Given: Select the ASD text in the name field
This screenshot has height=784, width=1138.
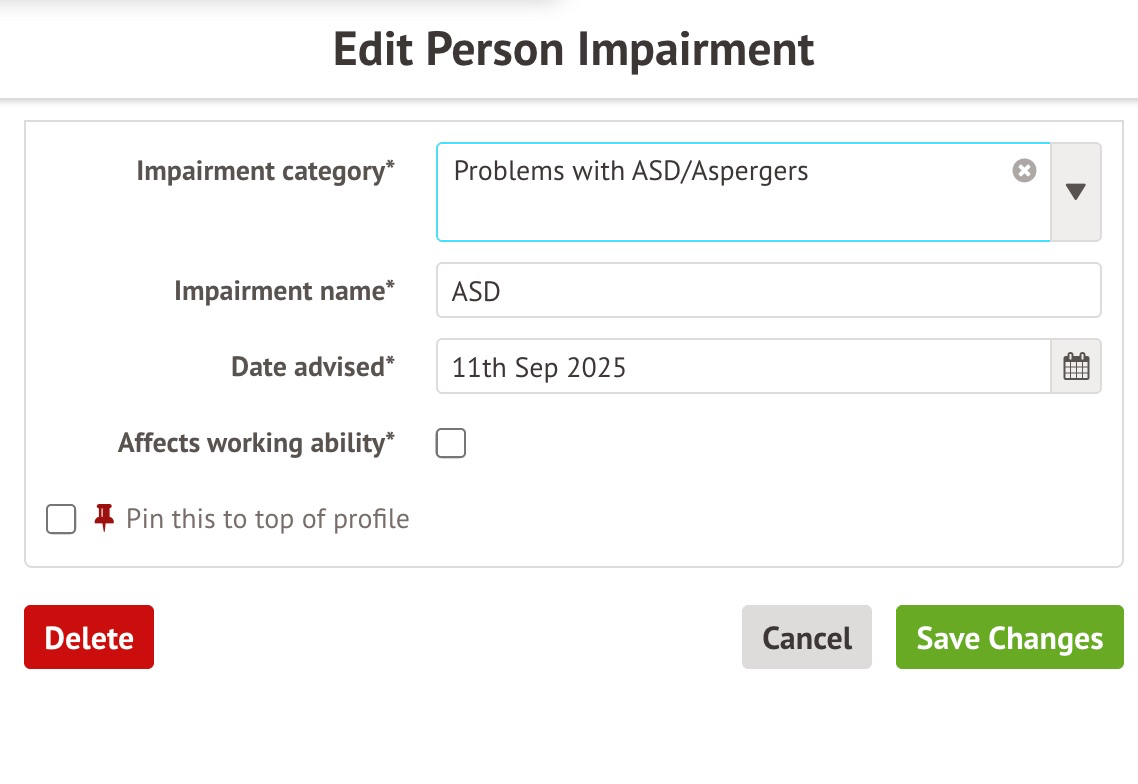Looking at the screenshot, I should [x=476, y=292].
